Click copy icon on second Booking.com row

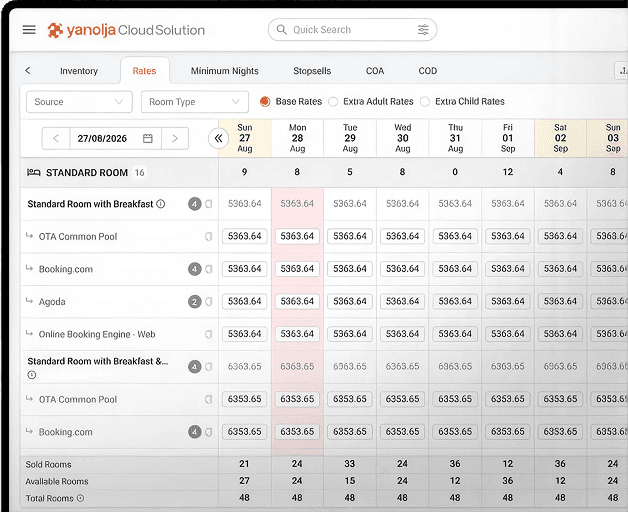point(209,432)
